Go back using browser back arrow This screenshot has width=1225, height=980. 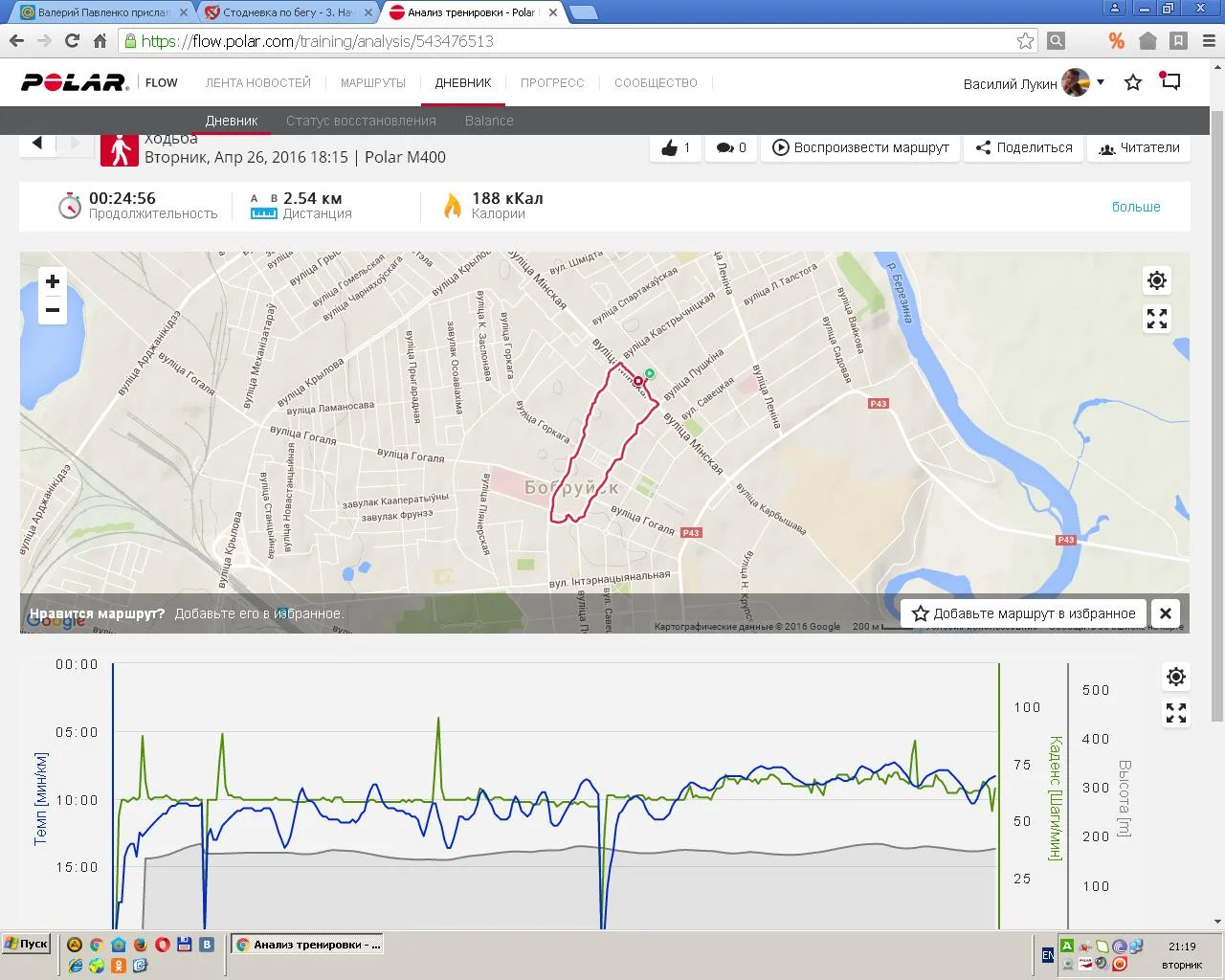click(x=16, y=41)
